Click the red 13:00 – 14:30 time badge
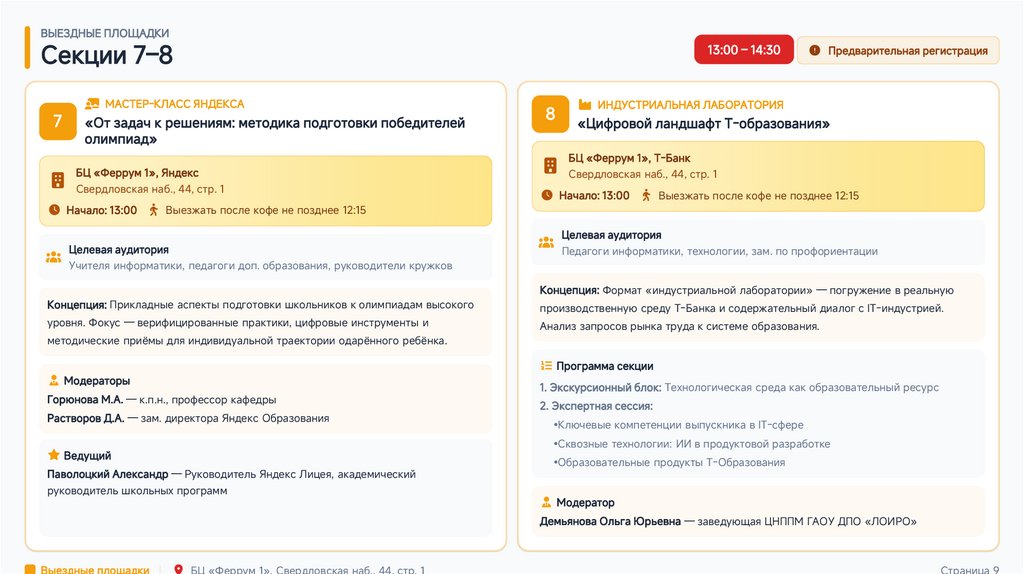The image size is (1024, 574). 744,50
